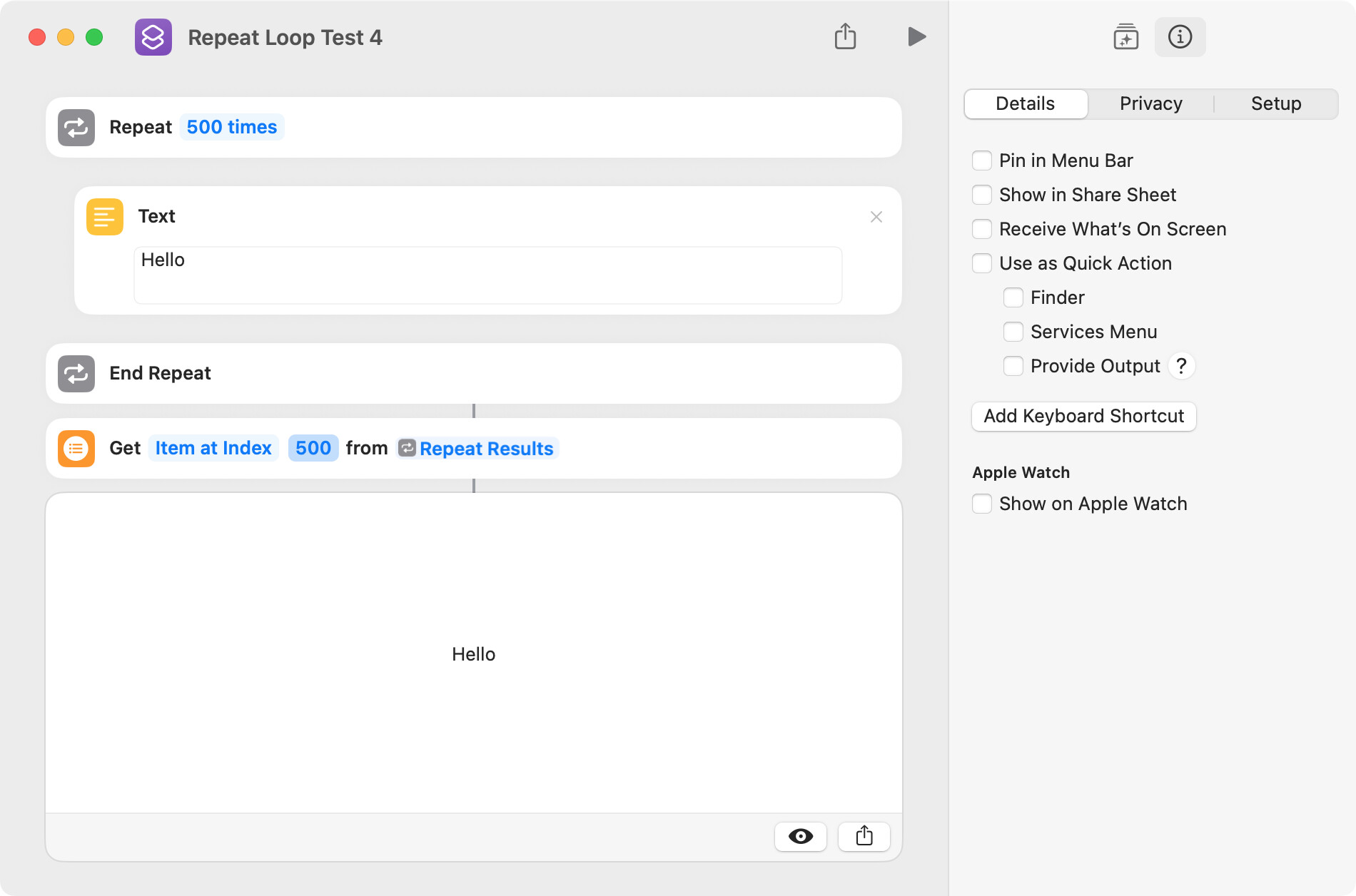This screenshot has height=896, width=1356.
Task: Click the Repeat Results variable token
Action: [x=477, y=449]
